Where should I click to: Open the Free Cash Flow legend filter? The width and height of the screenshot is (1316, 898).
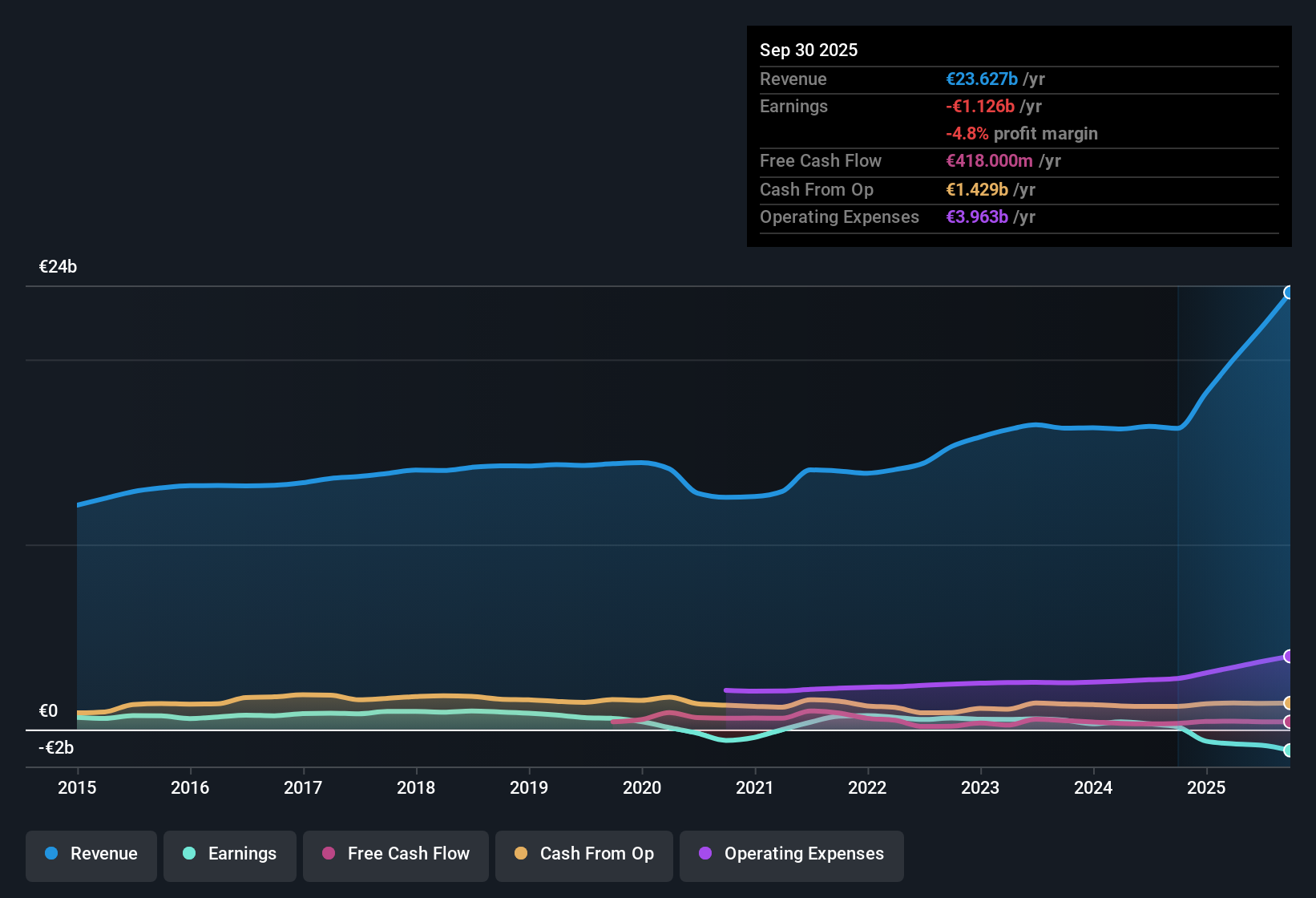click(396, 854)
